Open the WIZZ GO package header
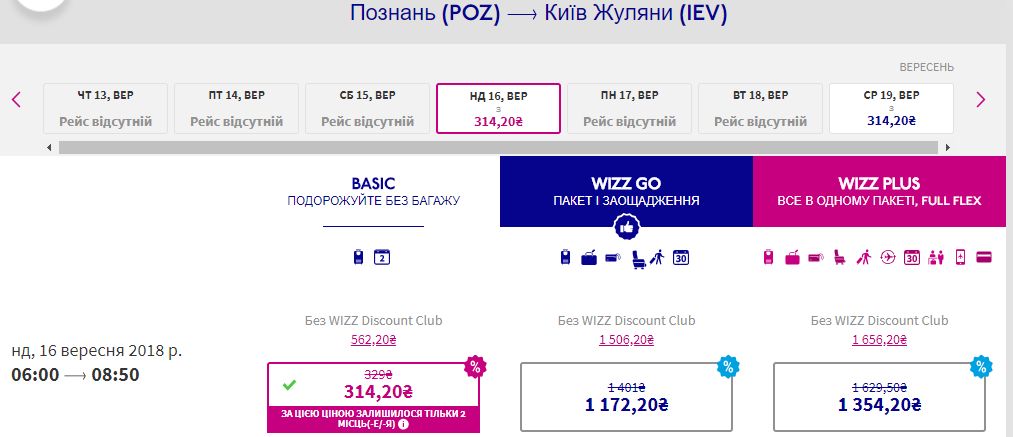The width and height of the screenshot is (1013, 437). coord(626,191)
